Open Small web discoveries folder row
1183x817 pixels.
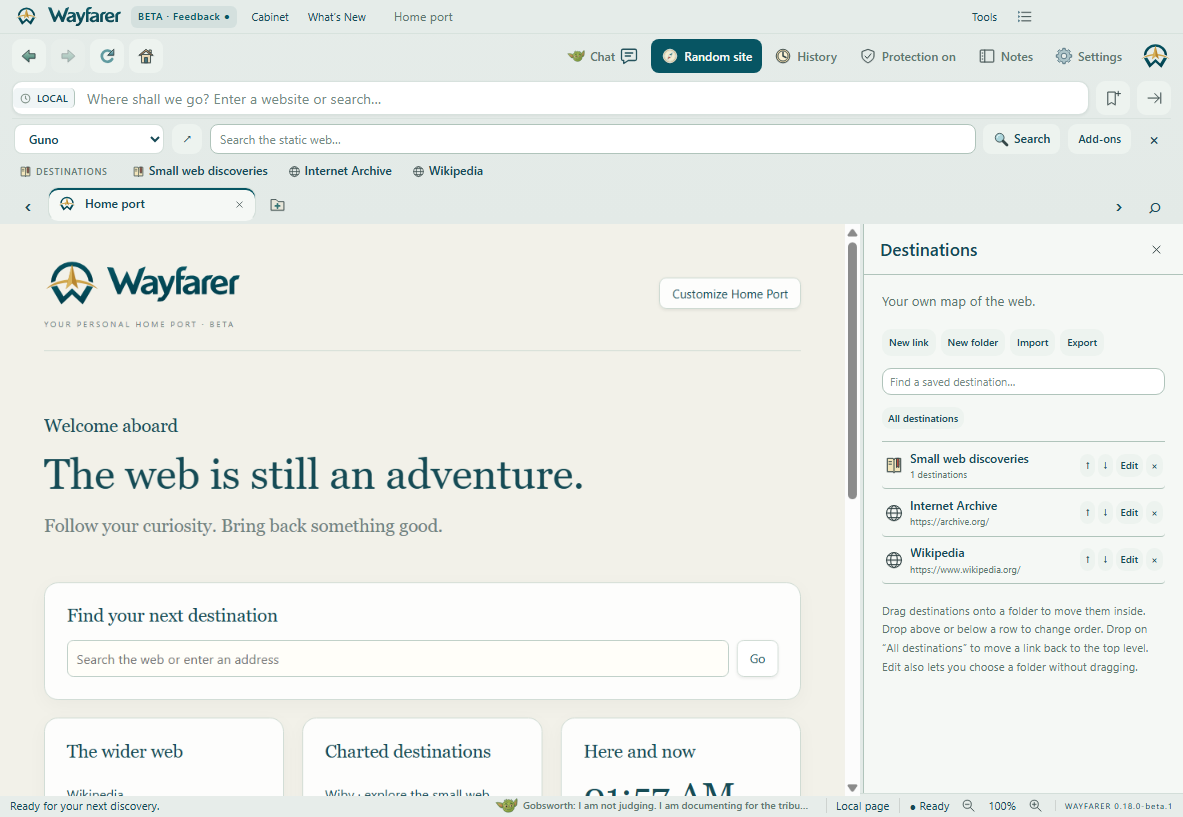[x=1023, y=465]
